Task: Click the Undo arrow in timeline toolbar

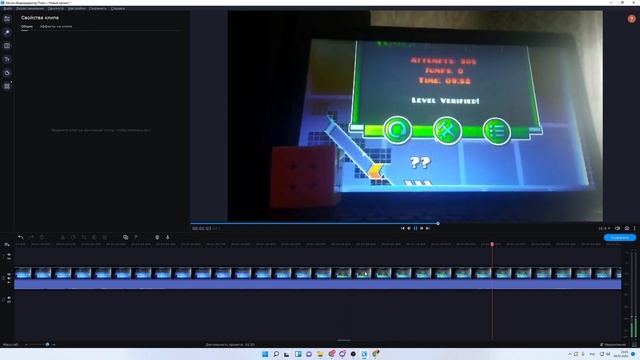Action: coord(20,237)
